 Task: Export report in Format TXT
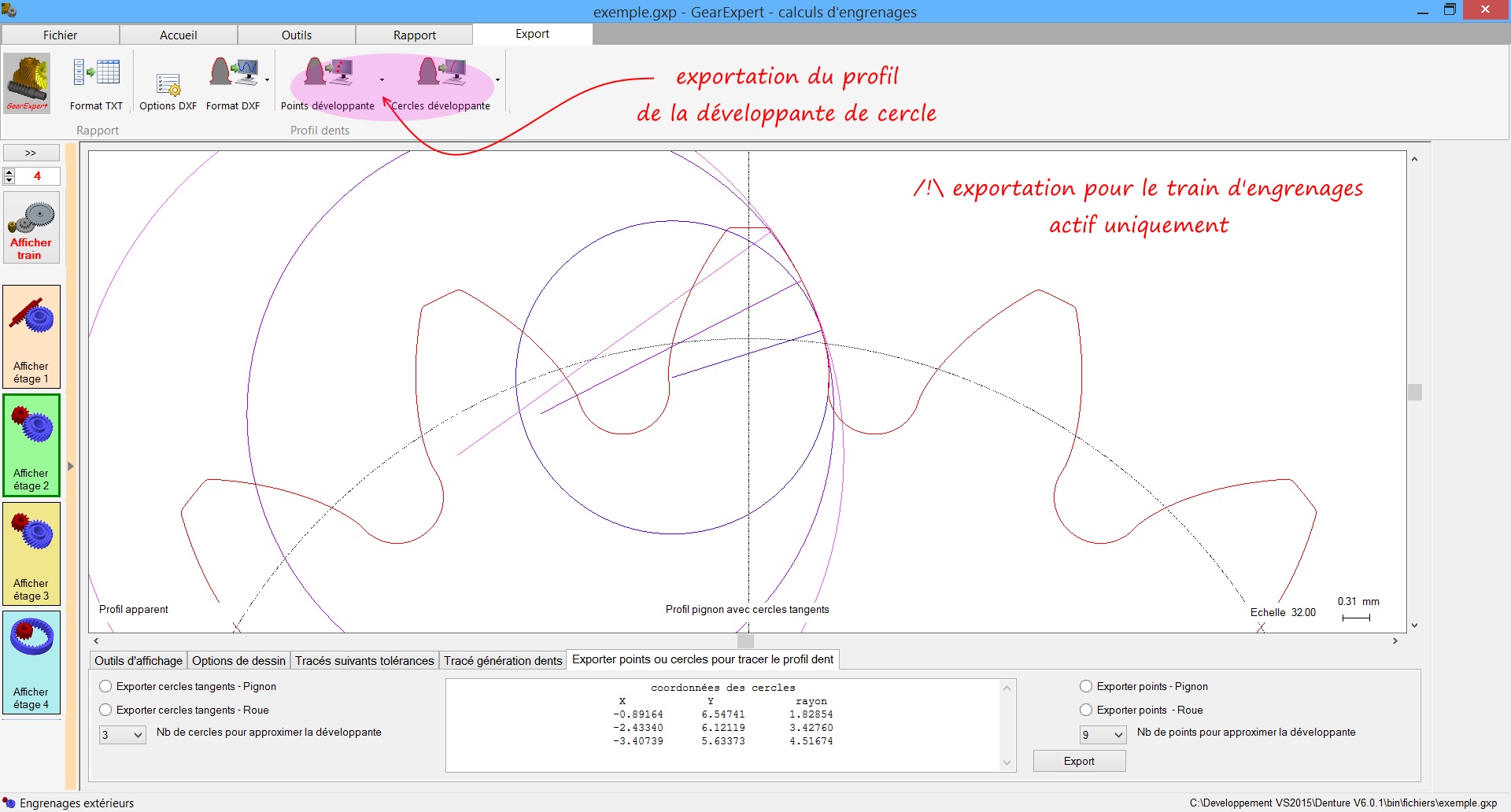[x=96, y=83]
